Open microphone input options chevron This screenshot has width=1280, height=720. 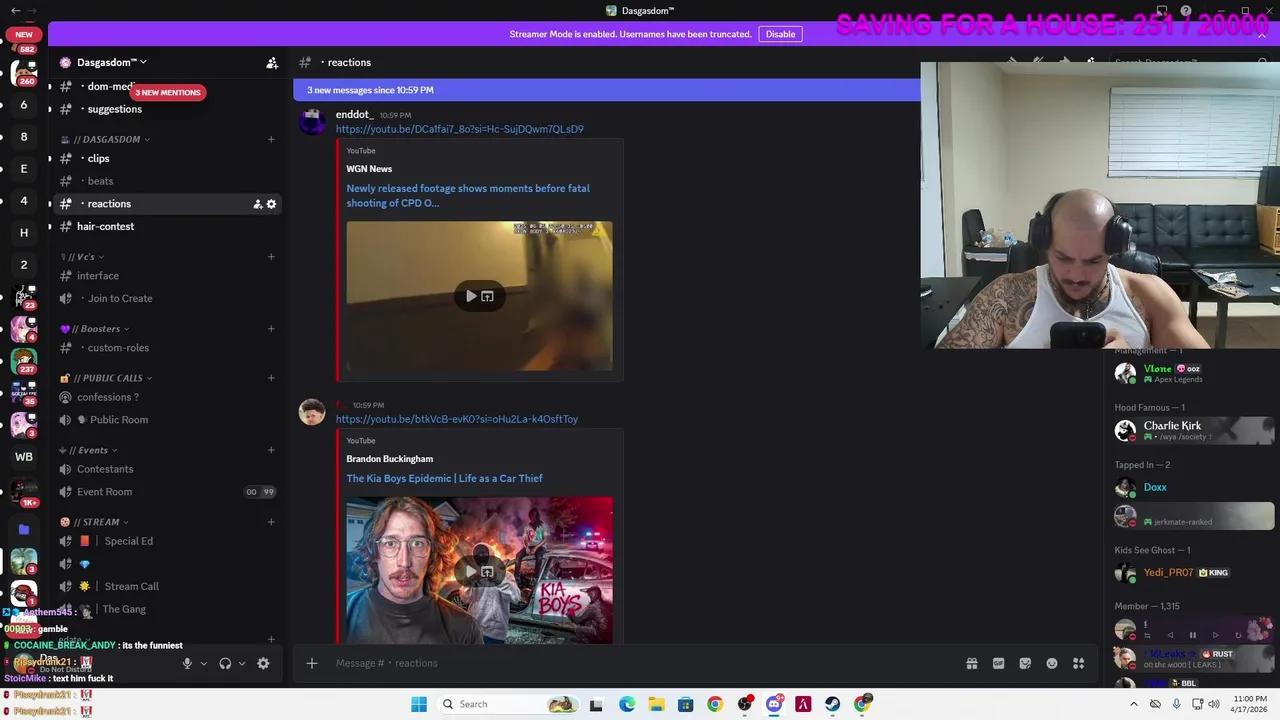pyautogui.click(x=203, y=663)
